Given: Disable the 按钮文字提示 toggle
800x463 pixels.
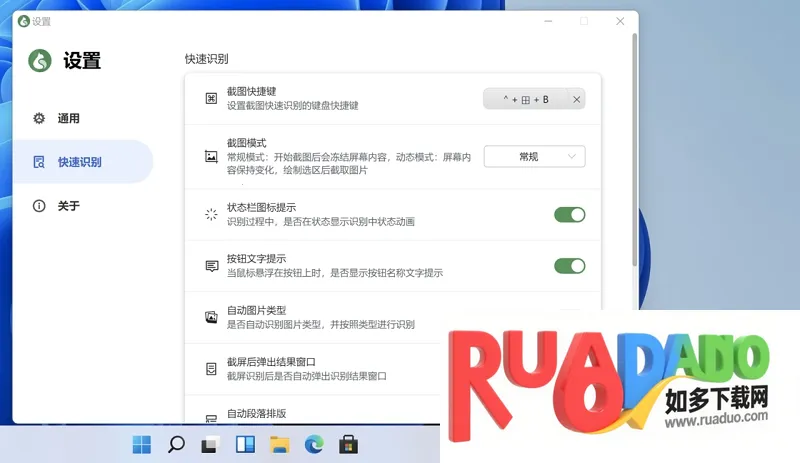Looking at the screenshot, I should [x=569, y=266].
